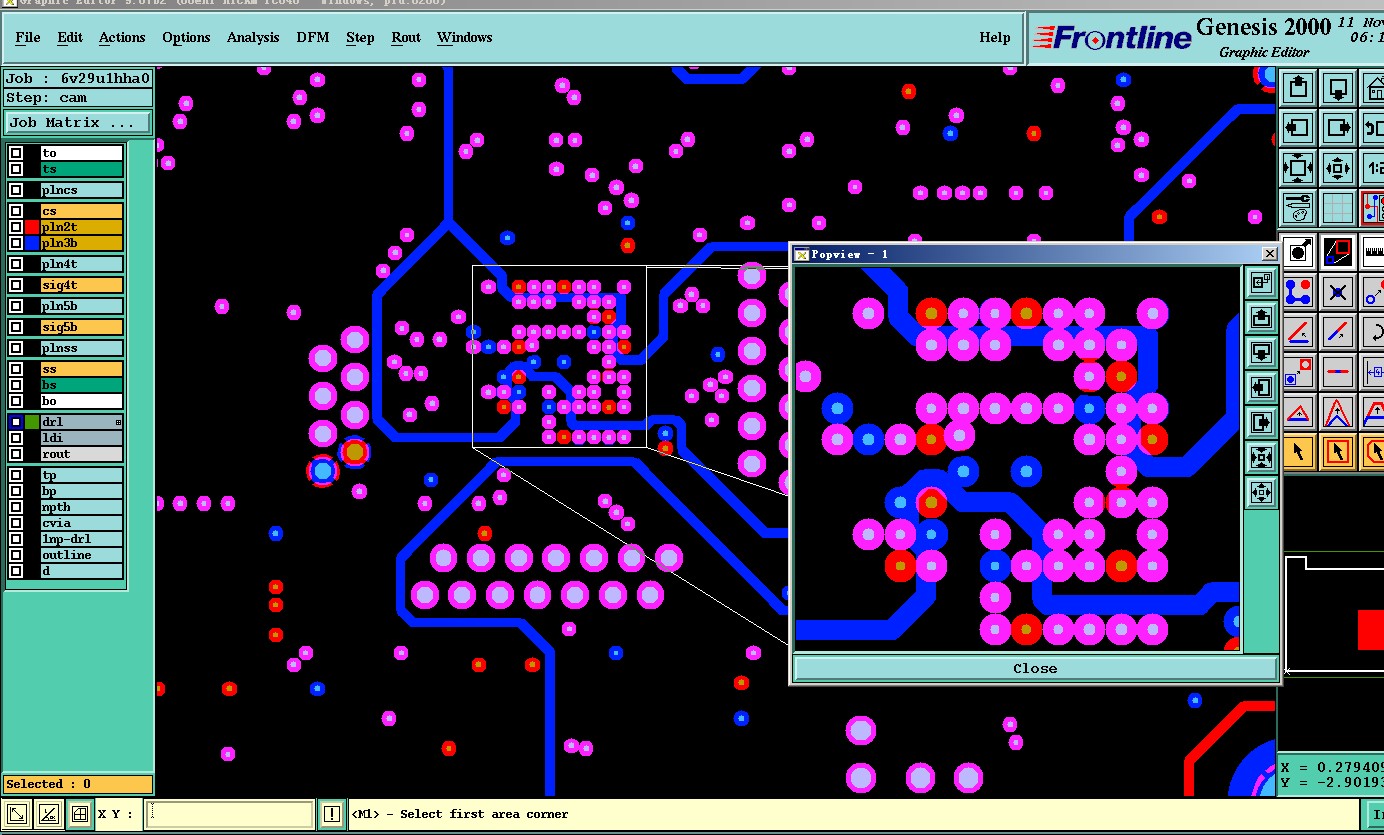Toggle the checkbox for layer cs
This screenshot has height=835, width=1384.
16,211
